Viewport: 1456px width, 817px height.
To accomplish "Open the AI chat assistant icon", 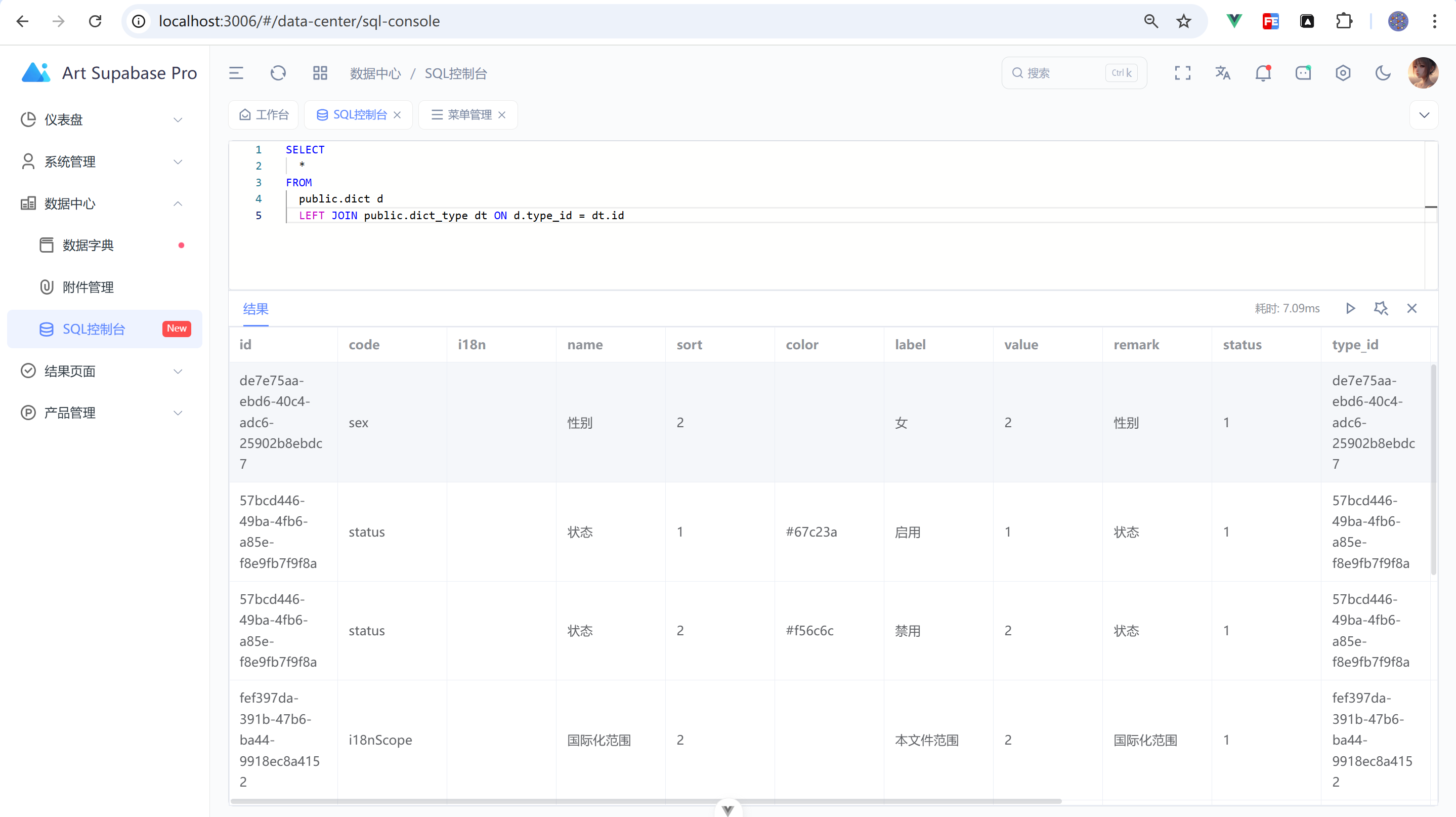I will point(1303,73).
